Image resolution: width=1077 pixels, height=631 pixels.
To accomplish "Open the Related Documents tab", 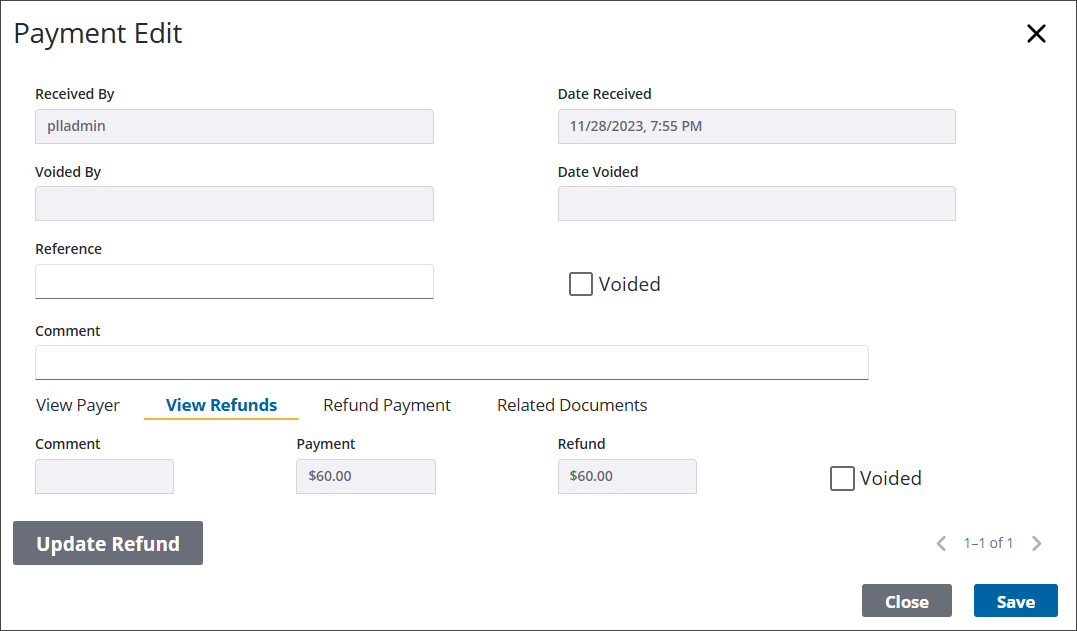I will click(572, 405).
